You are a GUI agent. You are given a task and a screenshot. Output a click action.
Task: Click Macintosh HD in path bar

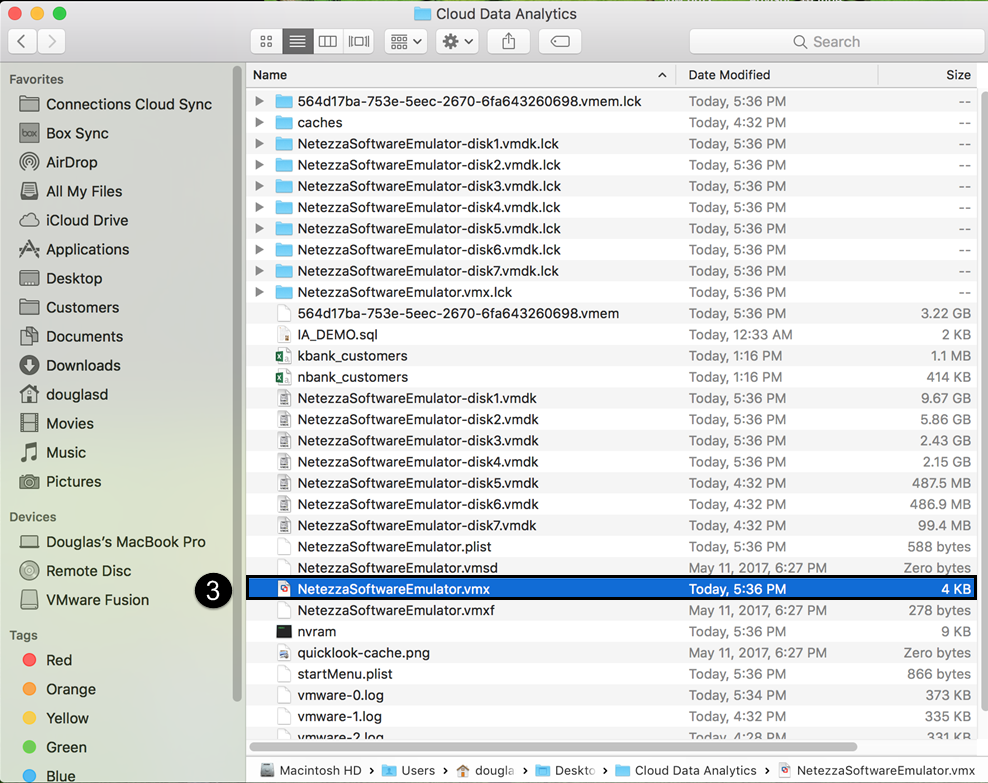pyautogui.click(x=311, y=770)
